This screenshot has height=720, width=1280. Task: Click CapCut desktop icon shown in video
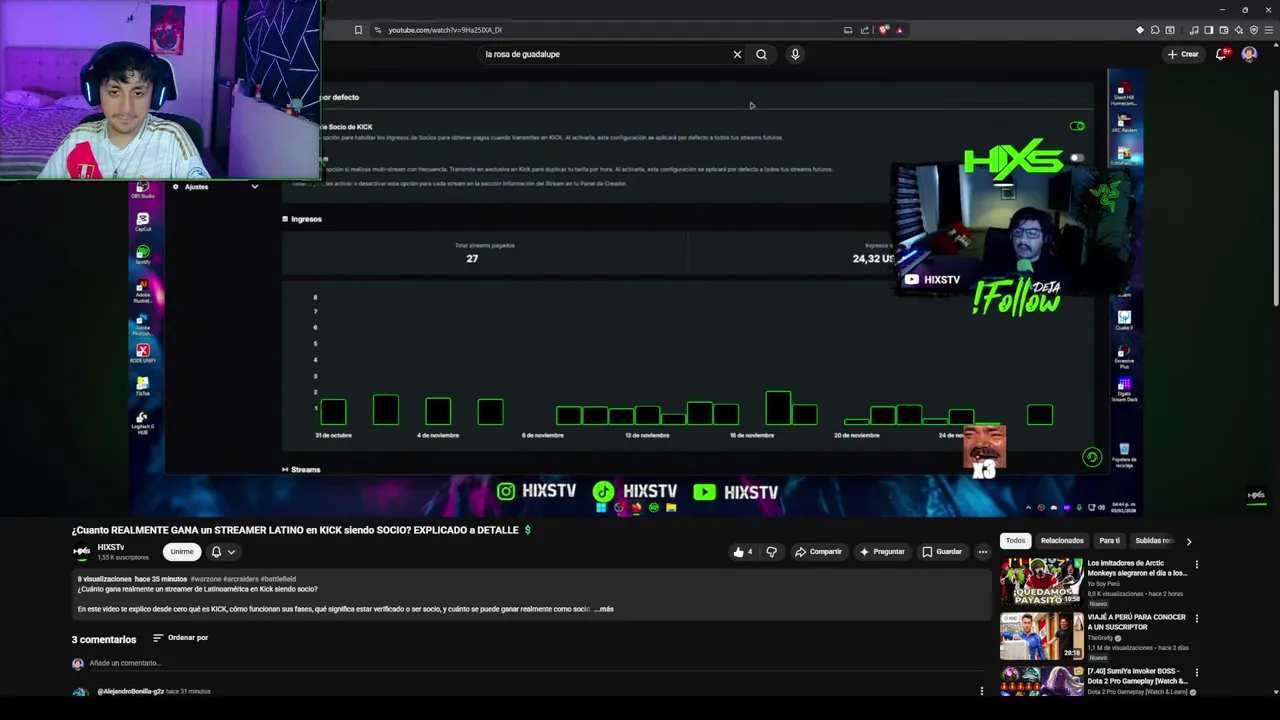coord(143,221)
